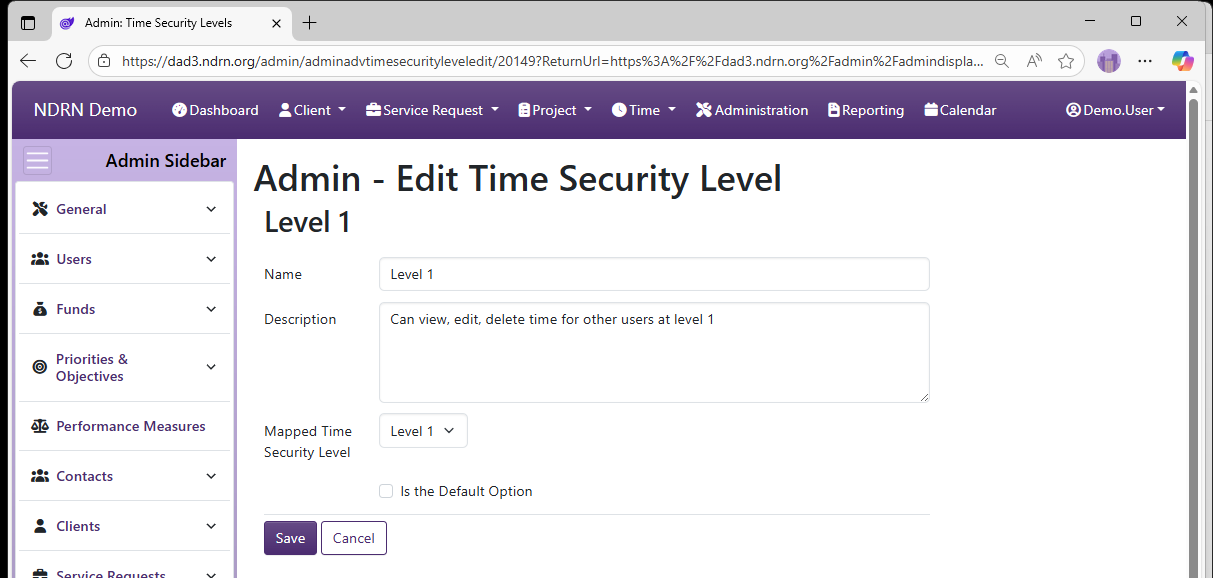Viewport: 1213px width, 578px height.
Task: Open the tab actions menu icon
Action: coord(28,22)
